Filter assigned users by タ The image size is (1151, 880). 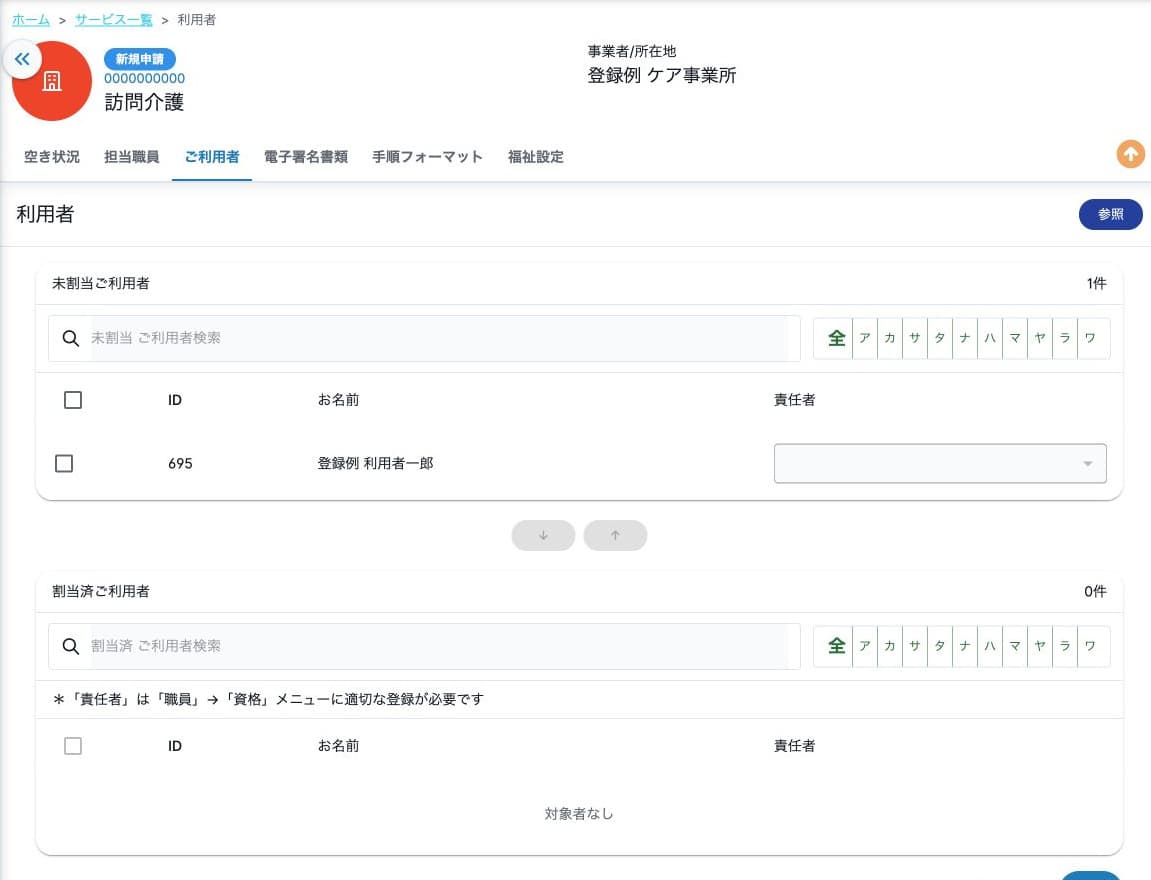pyautogui.click(x=940, y=646)
